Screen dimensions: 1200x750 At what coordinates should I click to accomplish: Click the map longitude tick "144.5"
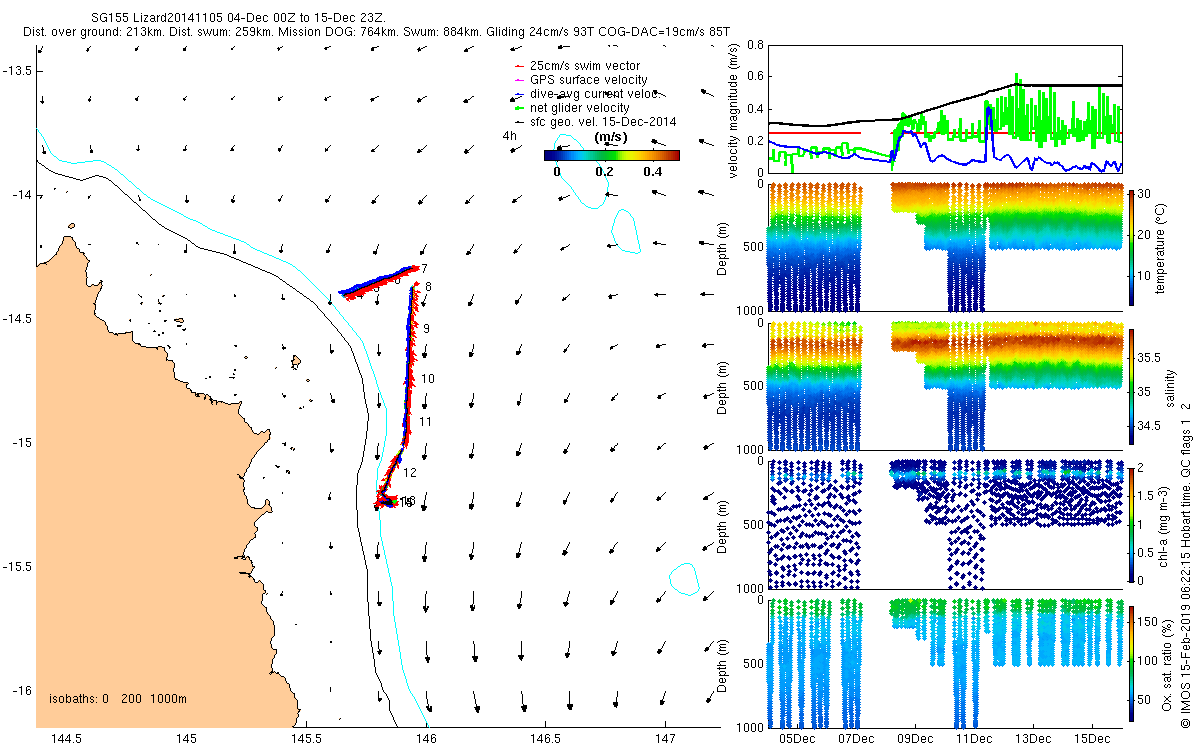[x=65, y=739]
